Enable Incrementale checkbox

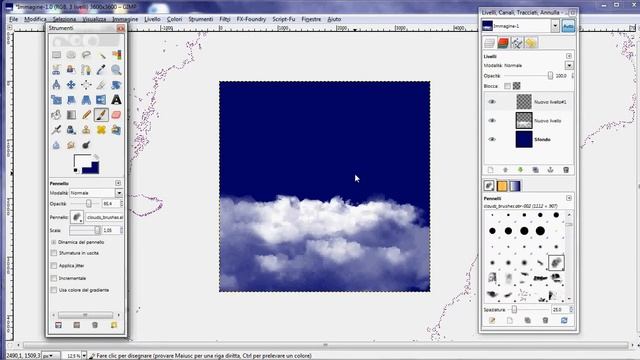(x=54, y=278)
